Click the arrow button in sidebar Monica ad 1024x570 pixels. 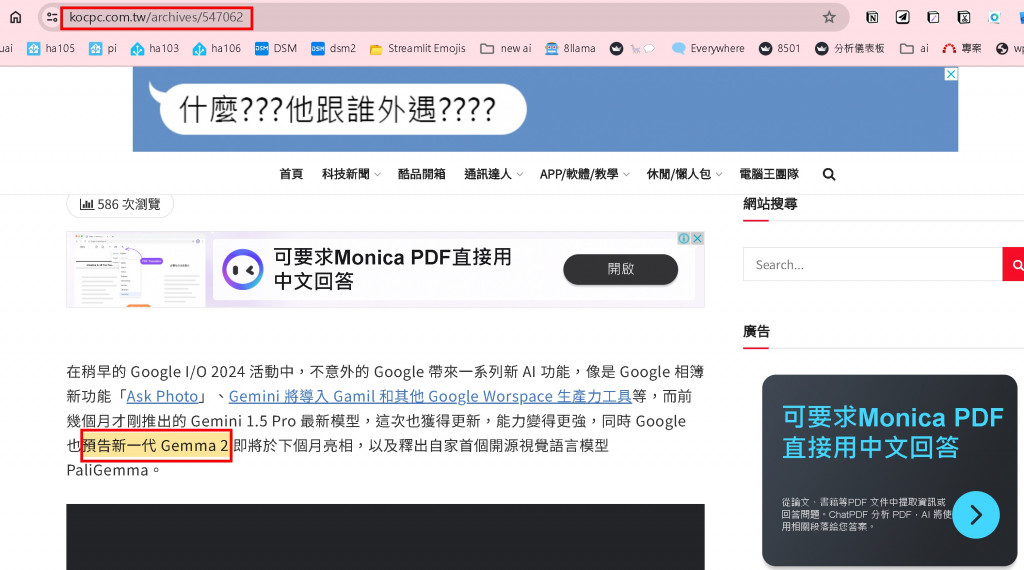[x=976, y=515]
